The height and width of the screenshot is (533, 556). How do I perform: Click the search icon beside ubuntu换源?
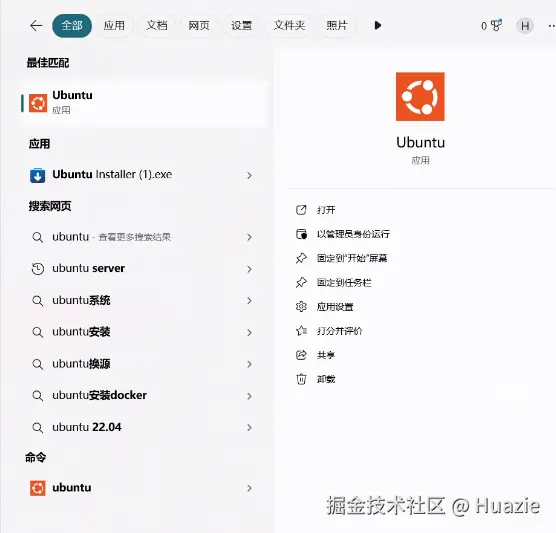pos(38,364)
